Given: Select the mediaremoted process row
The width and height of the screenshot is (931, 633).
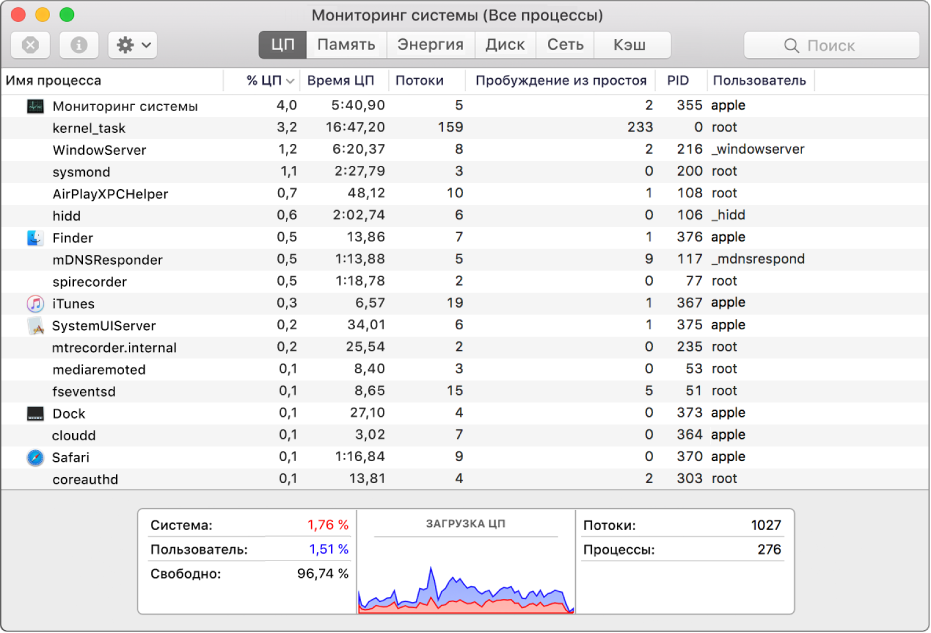Looking at the screenshot, I should pyautogui.click(x=465, y=370).
